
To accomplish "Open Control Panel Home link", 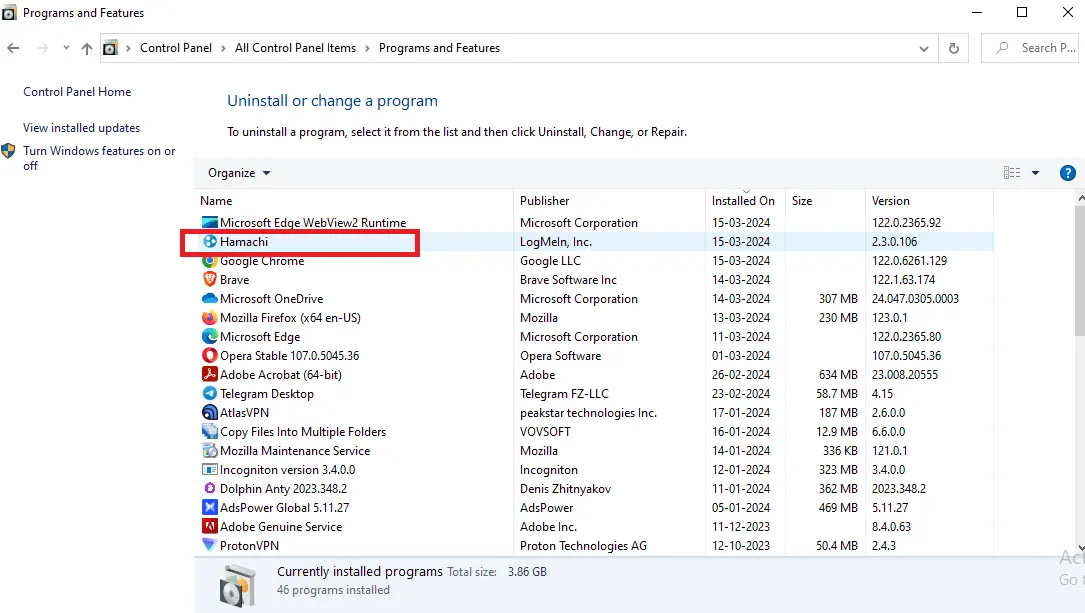I will pos(77,92).
